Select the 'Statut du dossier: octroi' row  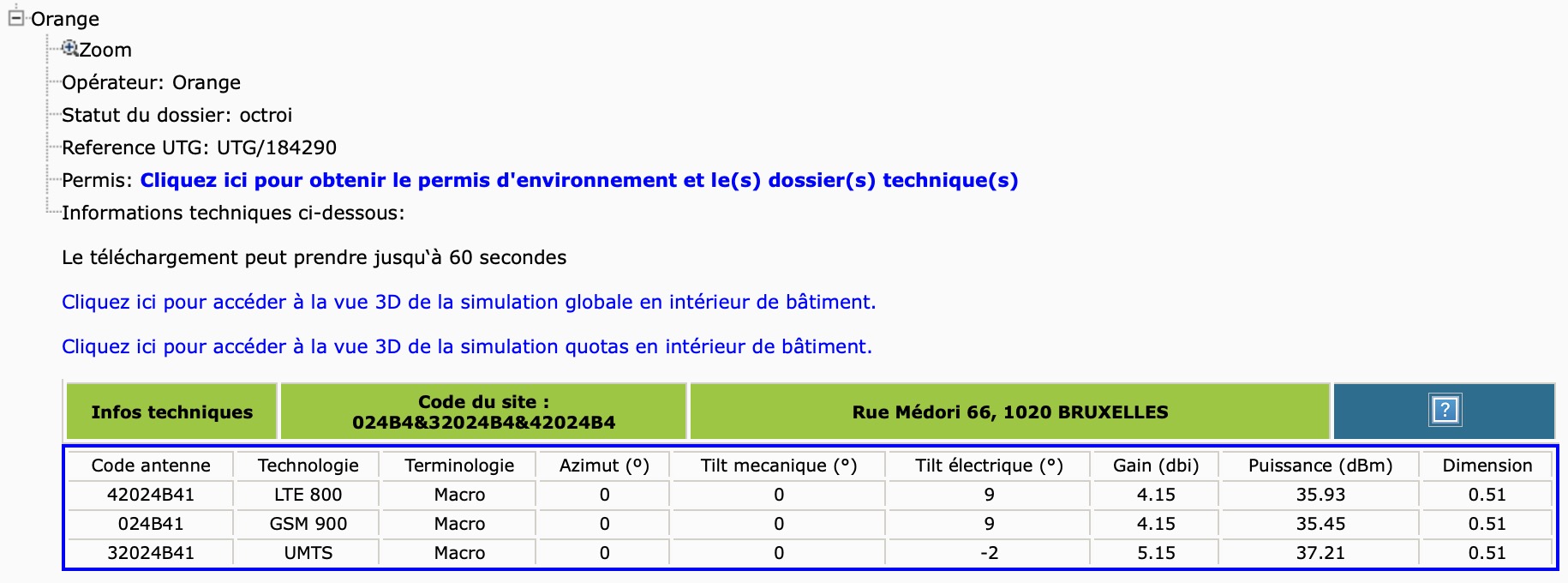click(x=177, y=115)
